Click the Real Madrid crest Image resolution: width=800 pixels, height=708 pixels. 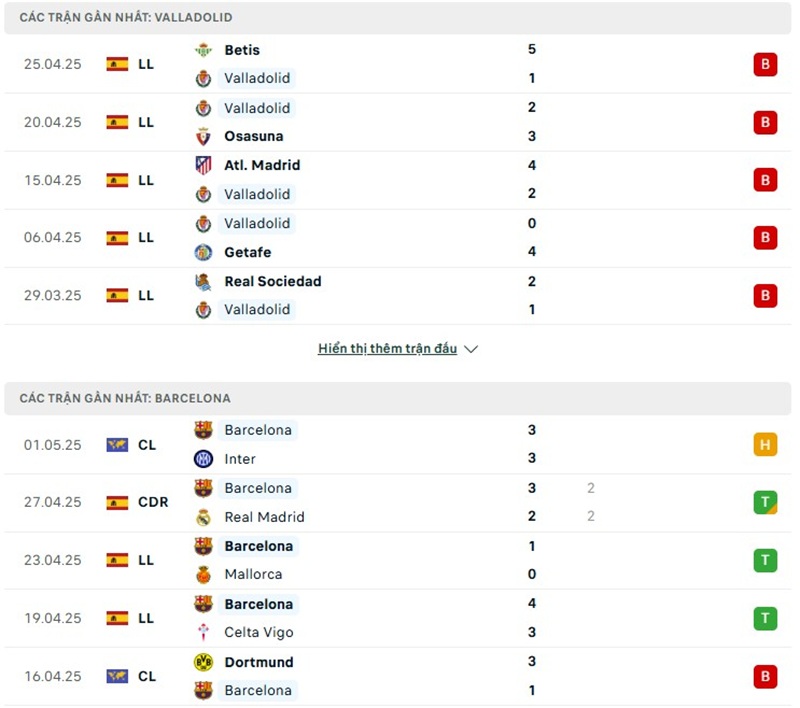203,517
